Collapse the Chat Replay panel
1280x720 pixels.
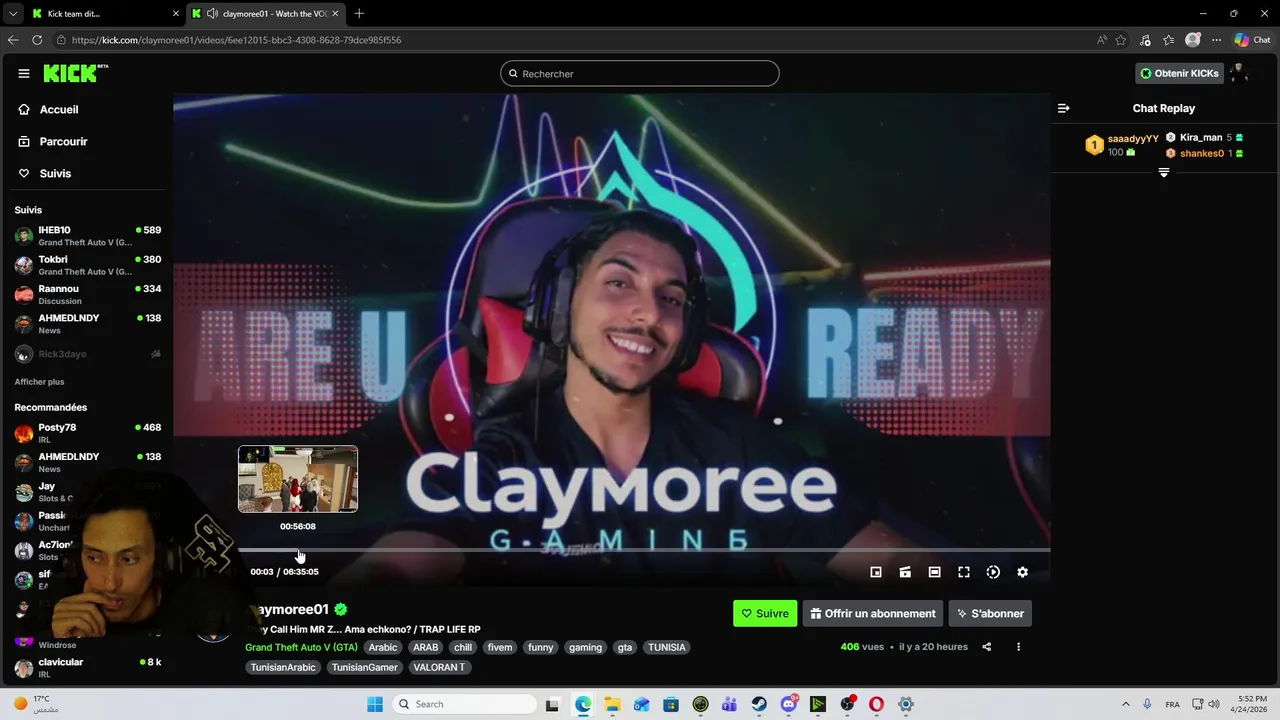[1064, 108]
